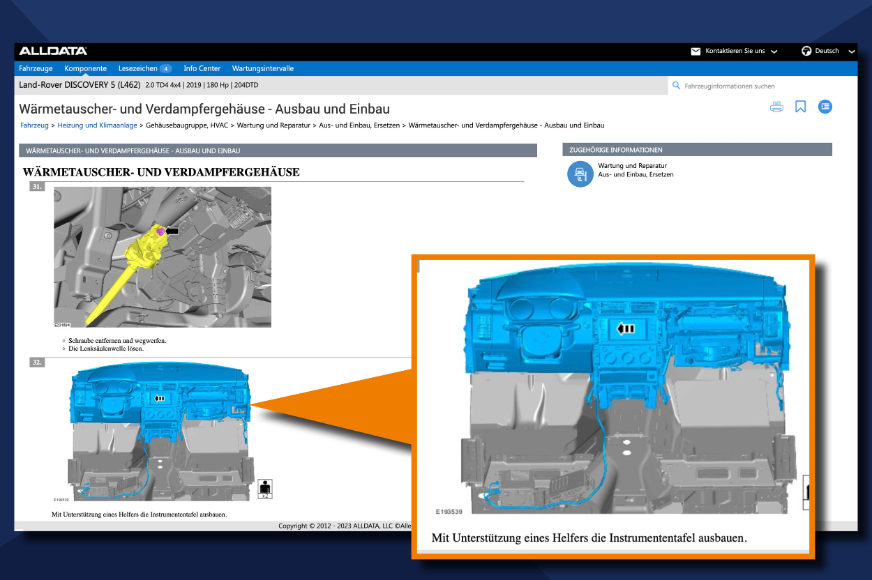Open the Fahrzeuge menu
872x580 pixels.
coord(36,68)
